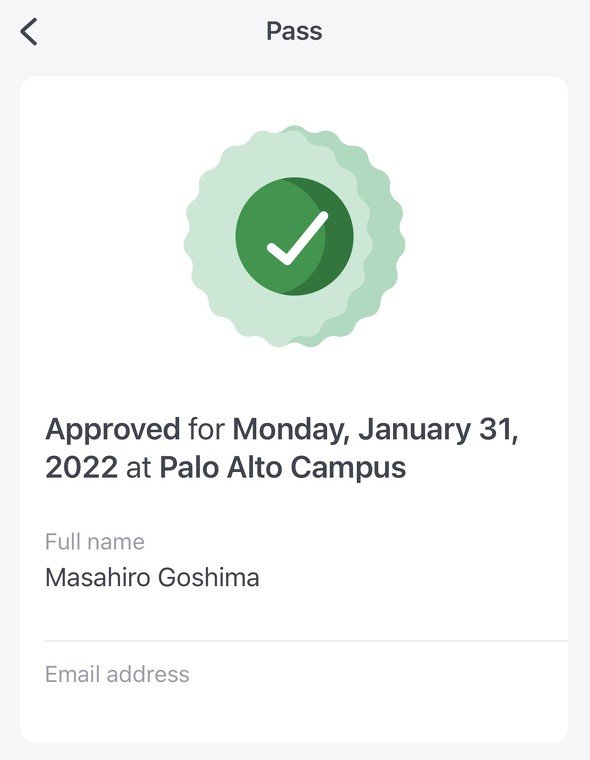
Task: Tap the 2022 year text
Action: coord(81,467)
